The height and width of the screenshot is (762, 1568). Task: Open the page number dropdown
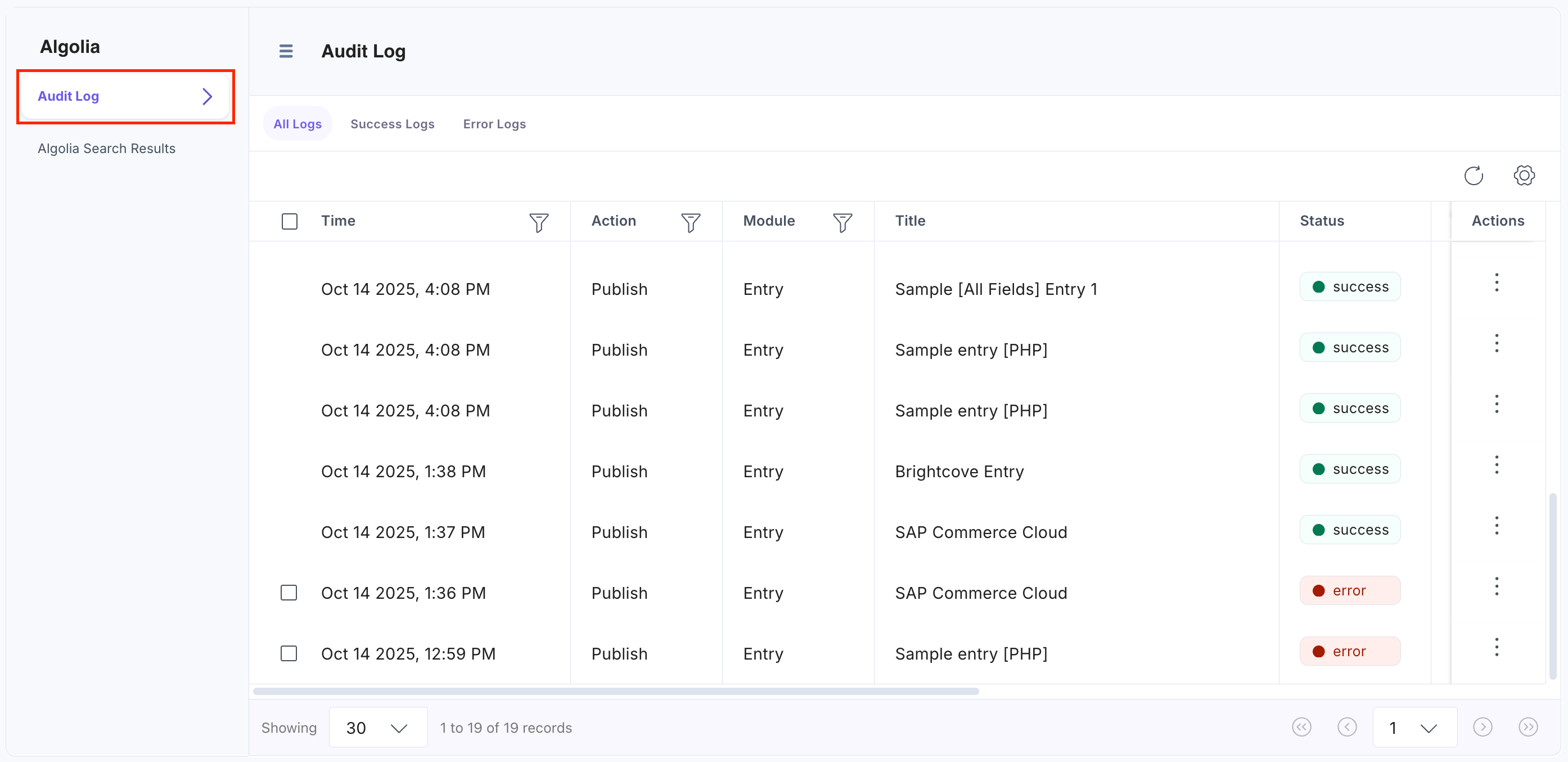tap(1413, 727)
